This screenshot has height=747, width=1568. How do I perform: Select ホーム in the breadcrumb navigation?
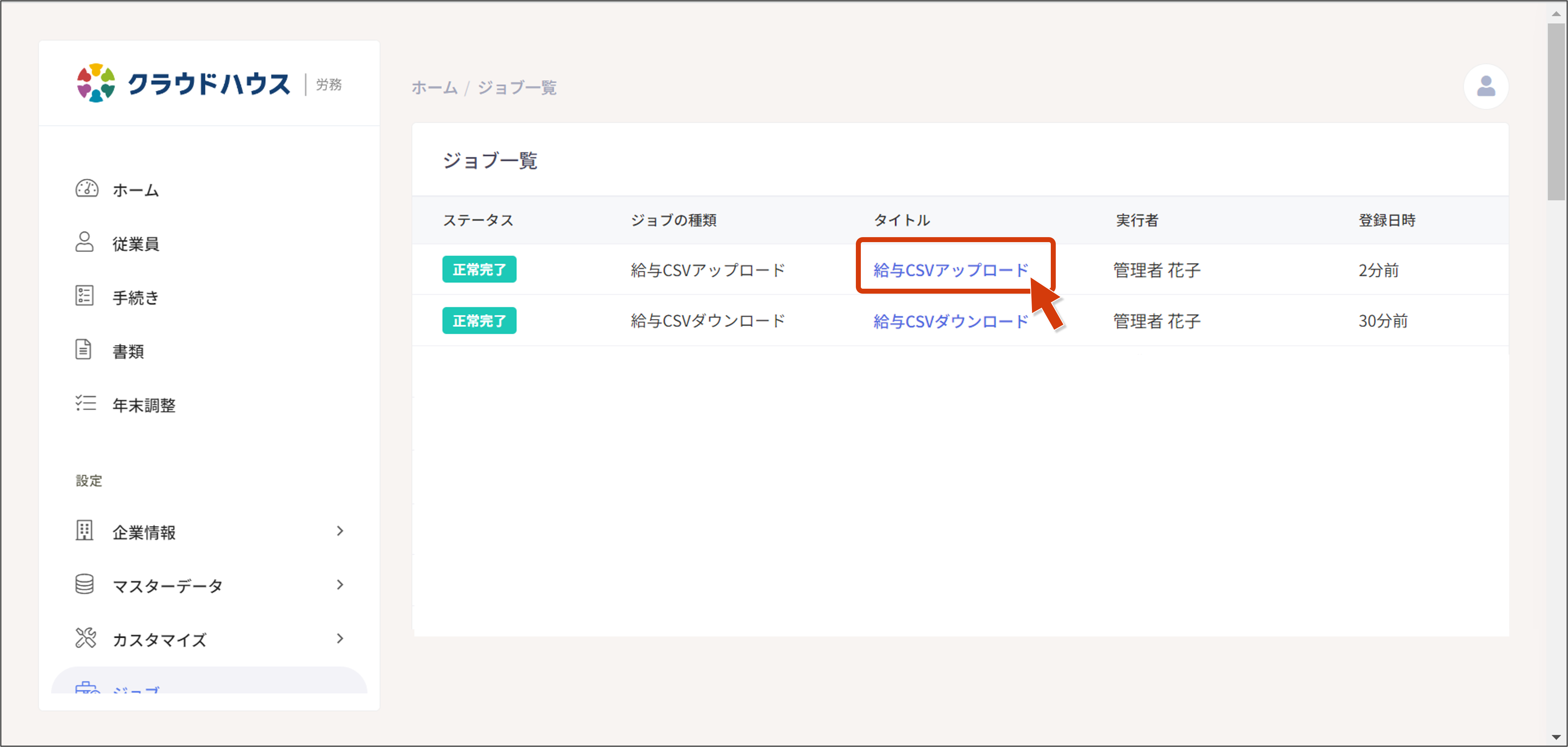click(x=434, y=87)
